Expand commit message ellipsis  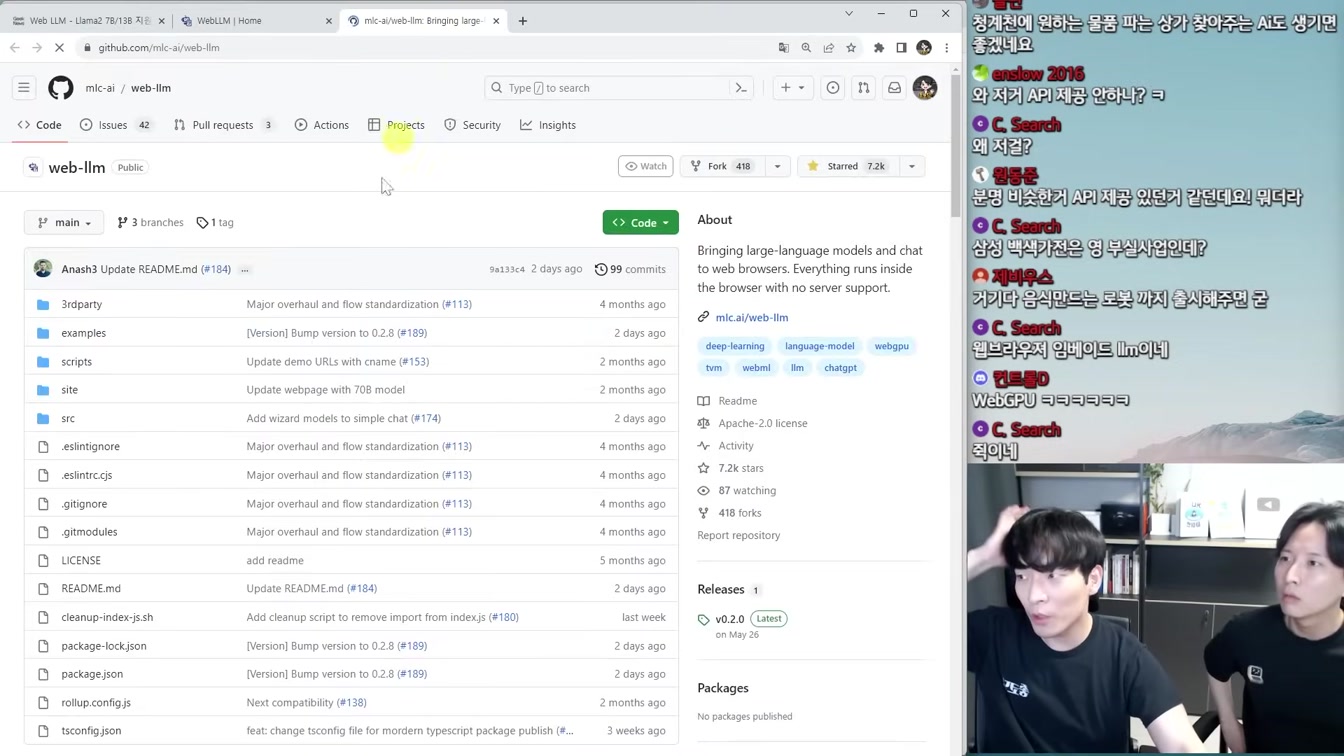point(245,269)
